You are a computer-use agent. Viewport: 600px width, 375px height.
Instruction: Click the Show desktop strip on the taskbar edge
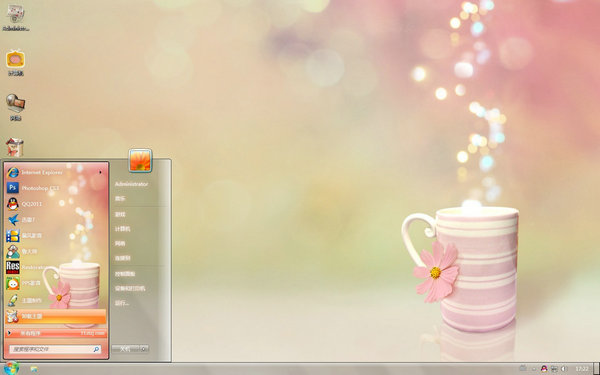(596, 369)
